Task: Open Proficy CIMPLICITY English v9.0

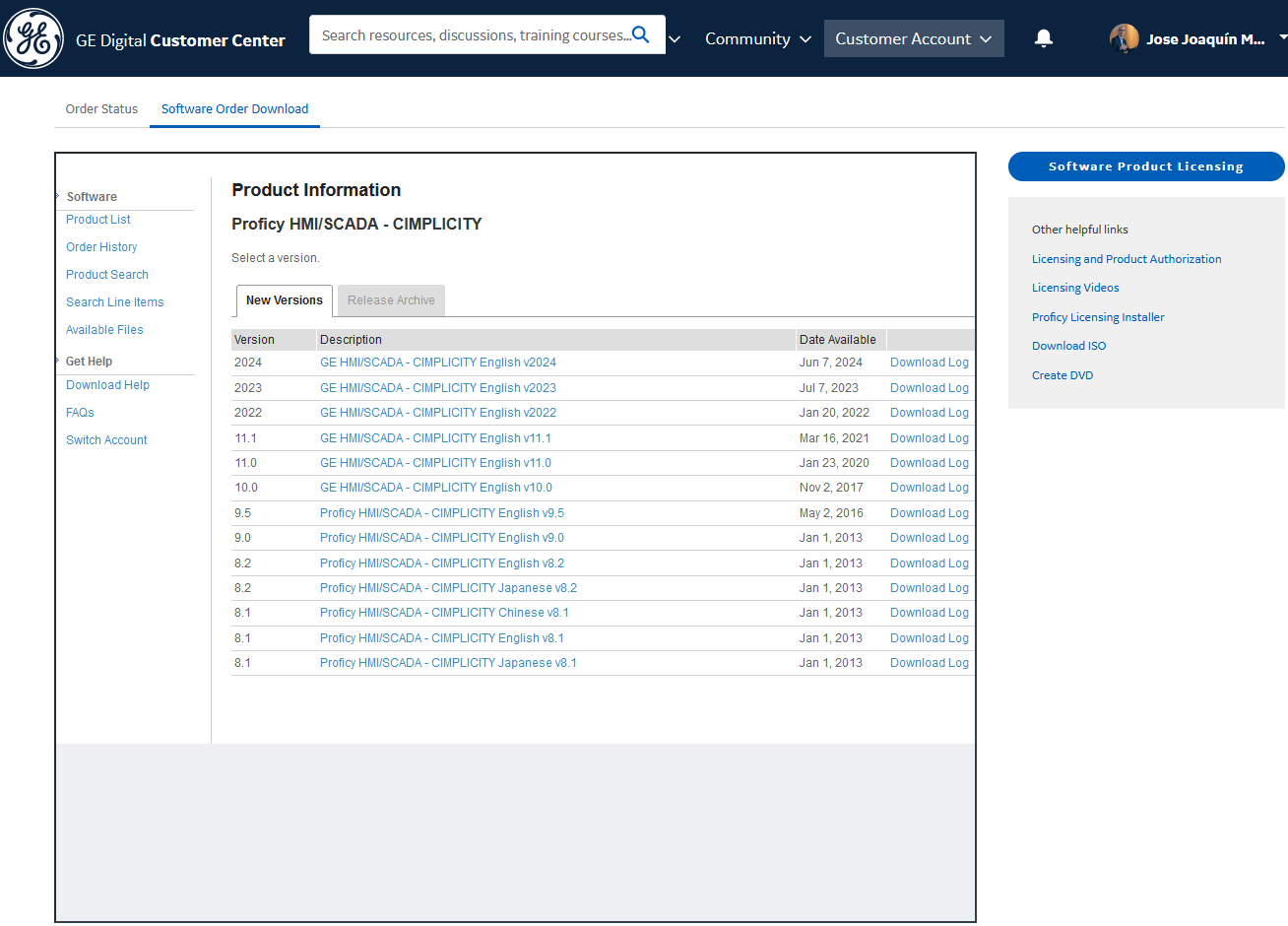Action: point(442,538)
